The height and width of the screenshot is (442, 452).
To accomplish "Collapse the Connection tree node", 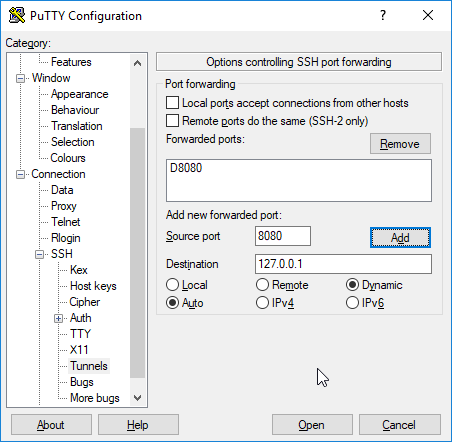I will click(20, 175).
